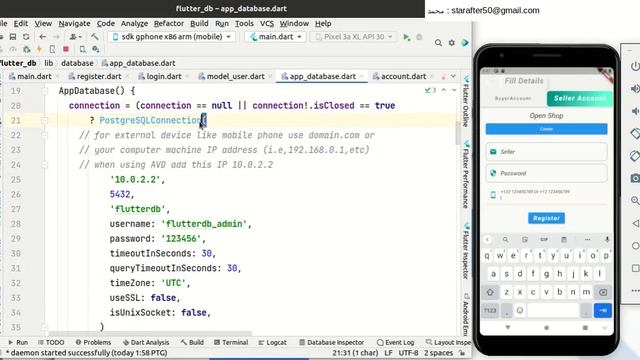Open IDE settings gear icon
Viewport: 640px width, 360px height.
(452, 42)
